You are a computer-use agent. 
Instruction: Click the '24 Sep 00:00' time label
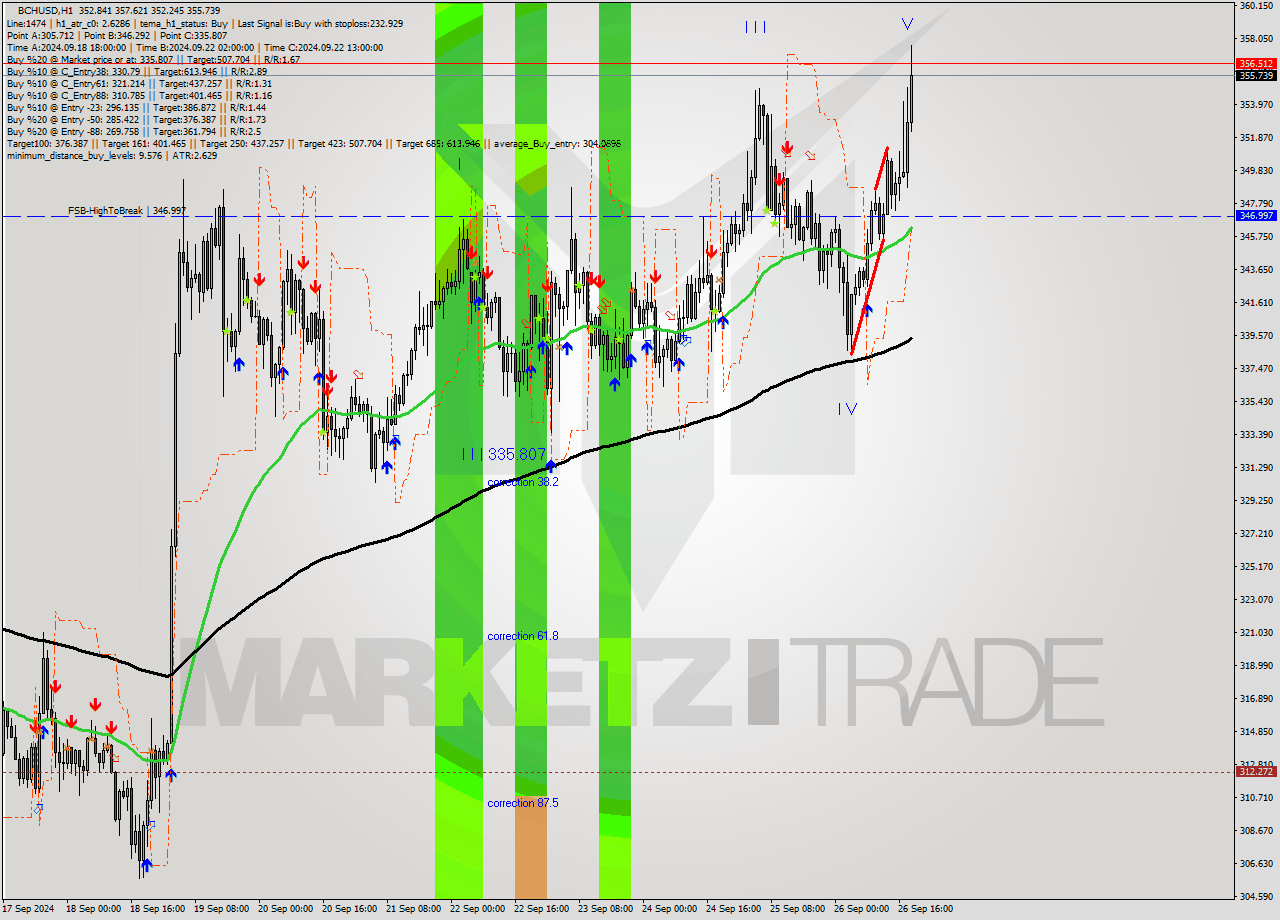point(668,909)
